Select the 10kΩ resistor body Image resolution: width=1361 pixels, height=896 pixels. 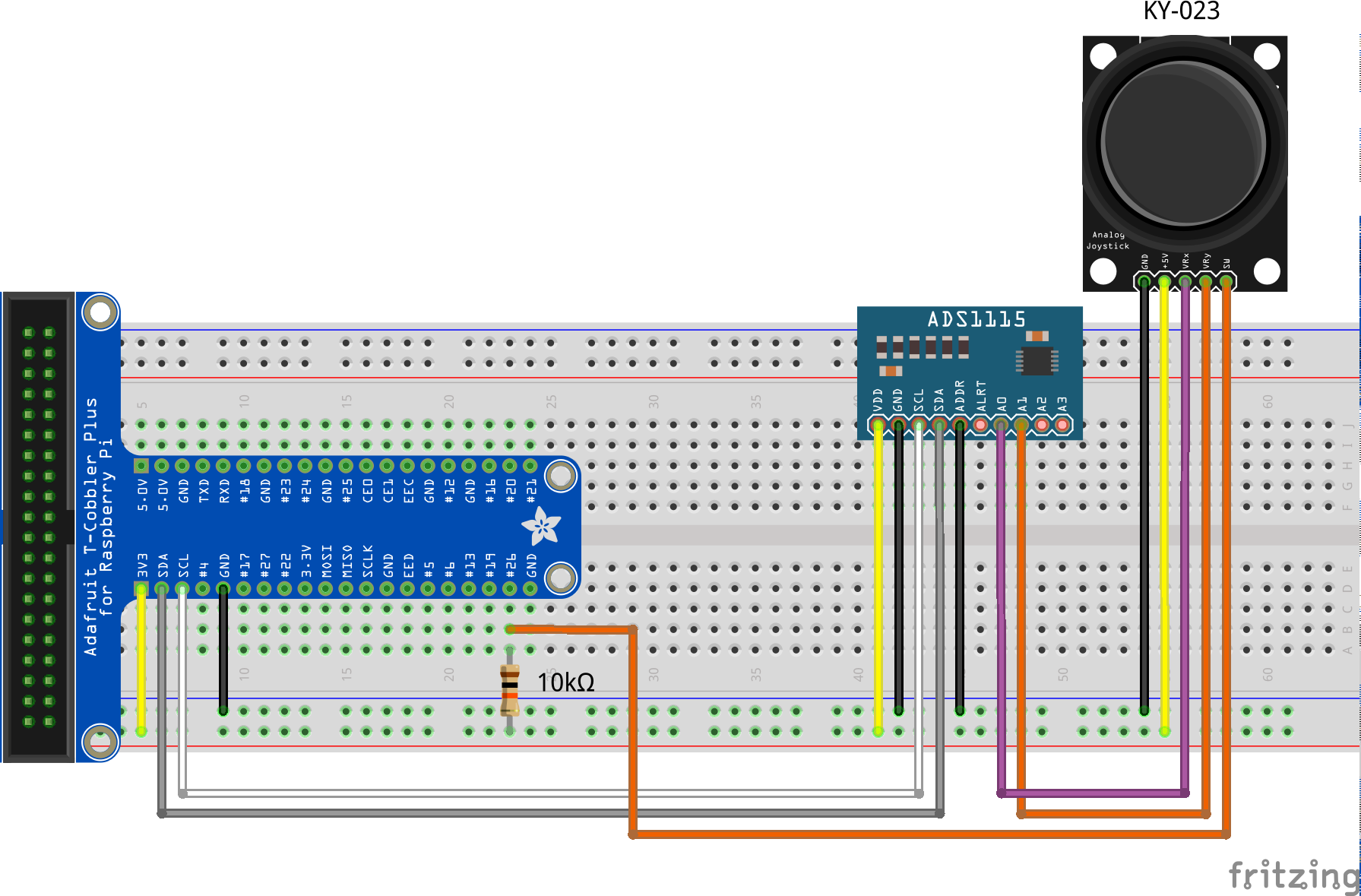click(x=510, y=690)
